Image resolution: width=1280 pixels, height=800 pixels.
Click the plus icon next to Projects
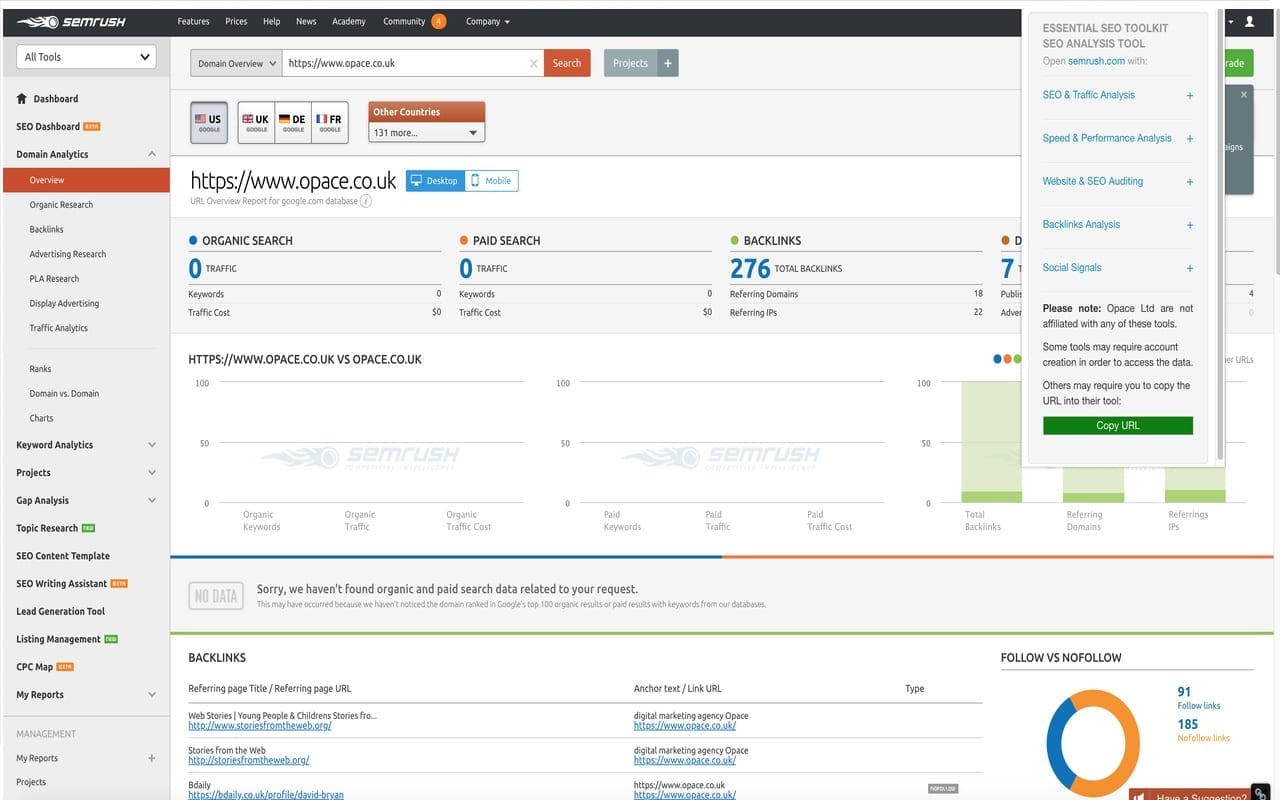coord(669,62)
